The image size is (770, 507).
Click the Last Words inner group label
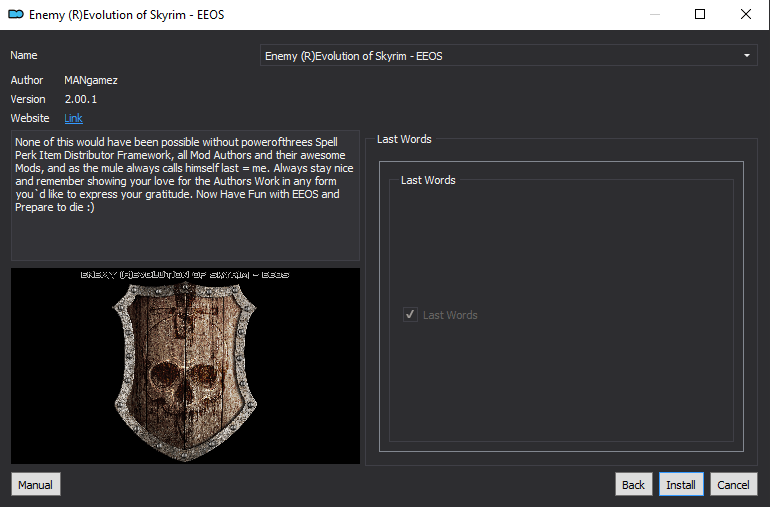(428, 180)
